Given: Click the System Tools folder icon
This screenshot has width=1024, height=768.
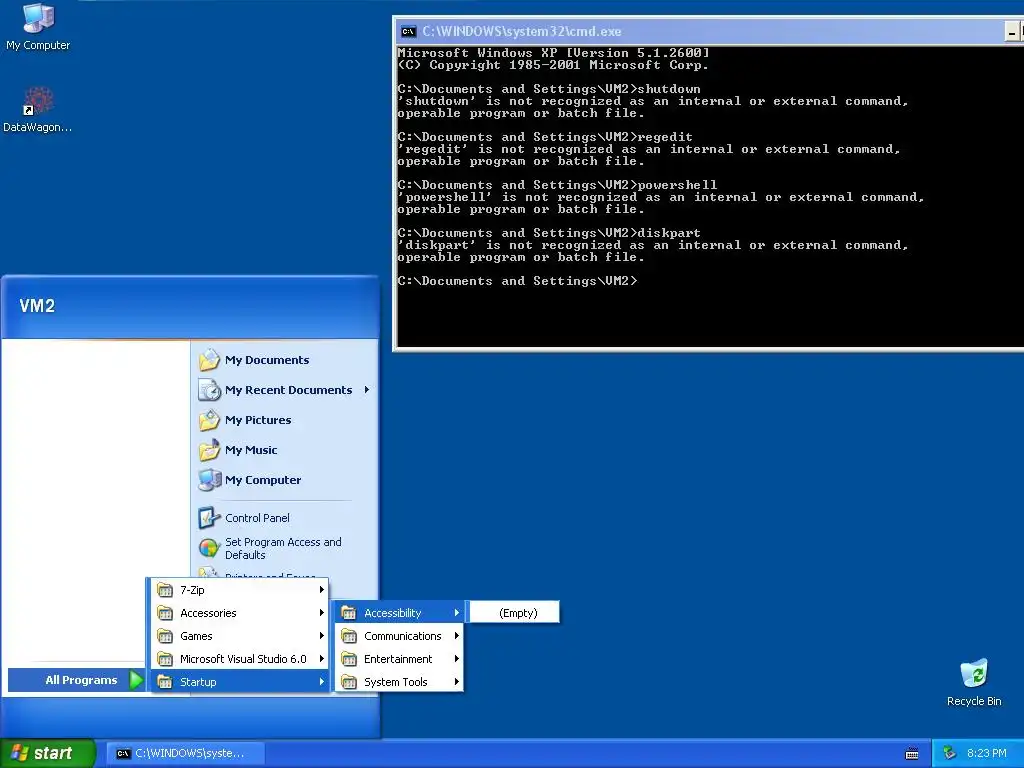Looking at the screenshot, I should coord(349,682).
